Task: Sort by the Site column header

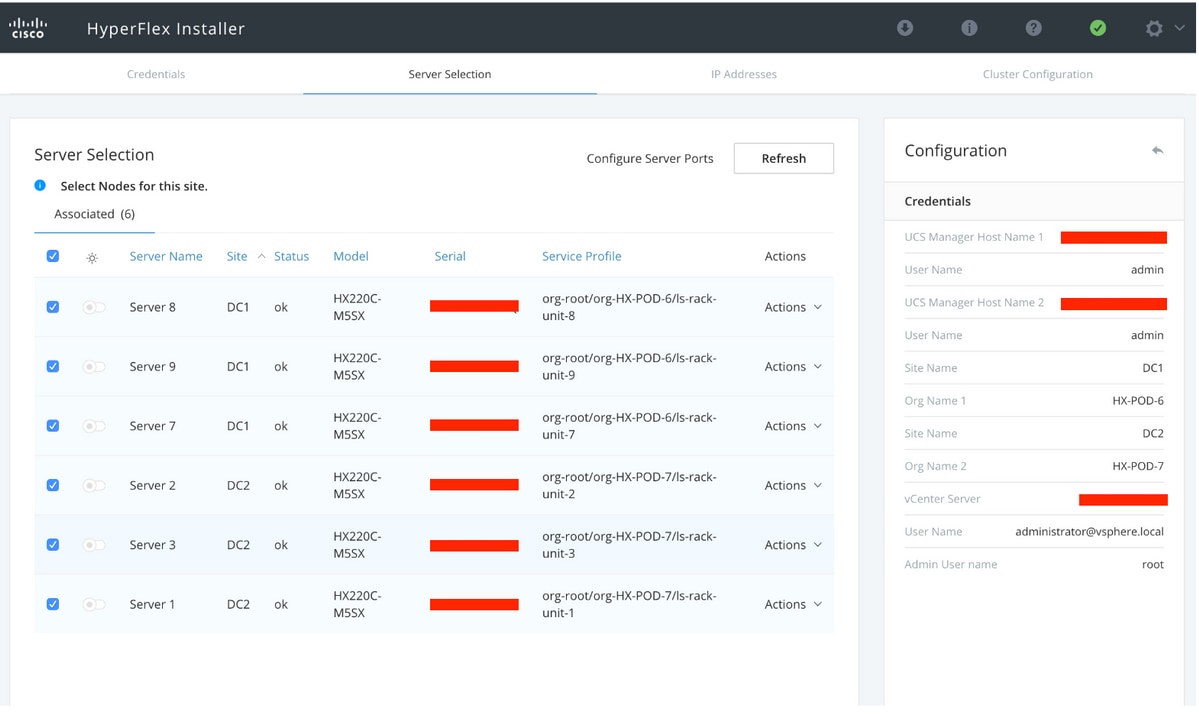Action: click(237, 256)
